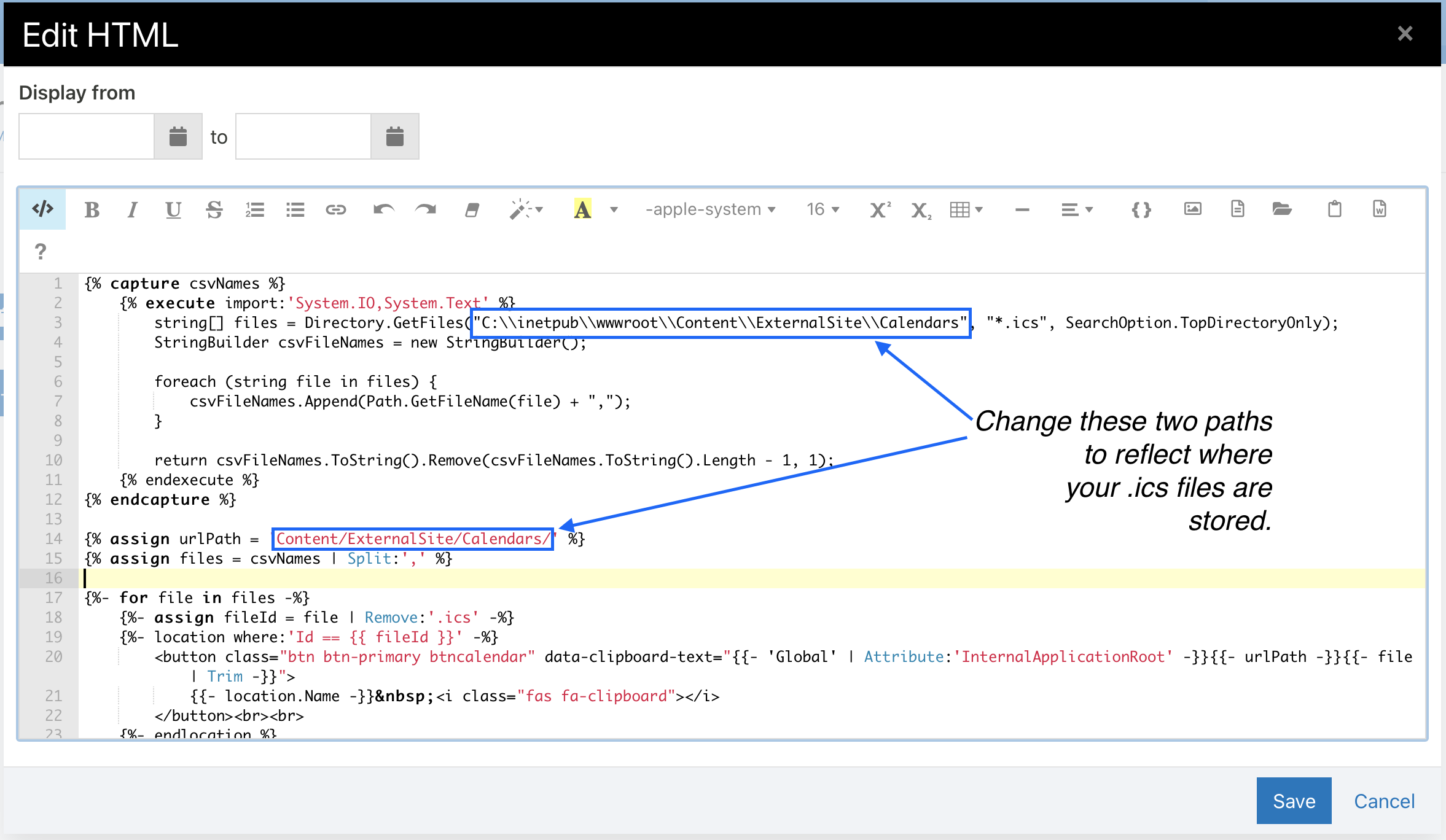Apply superscript formatting
The image size is (1446, 840).
coord(880,210)
